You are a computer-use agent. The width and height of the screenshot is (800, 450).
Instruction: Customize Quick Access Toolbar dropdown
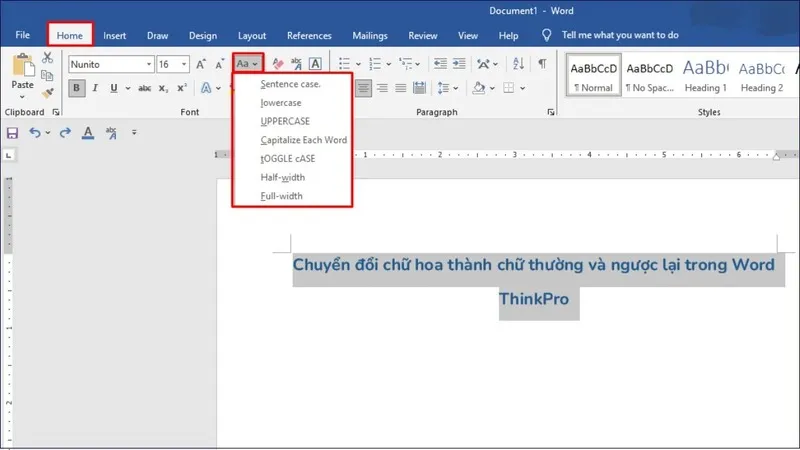(x=134, y=133)
